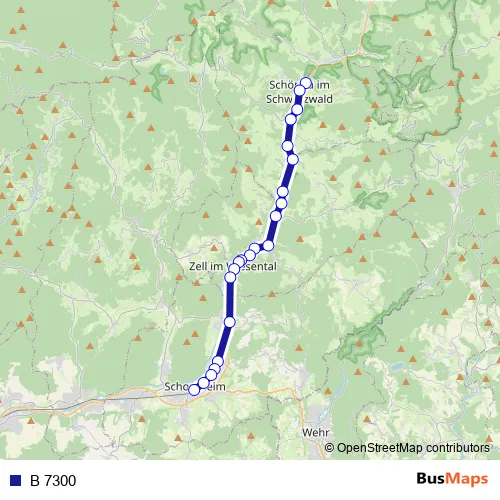The image size is (500, 500).
Task: Select the stop marker at the route's eastward bend
Action: click(268, 246)
